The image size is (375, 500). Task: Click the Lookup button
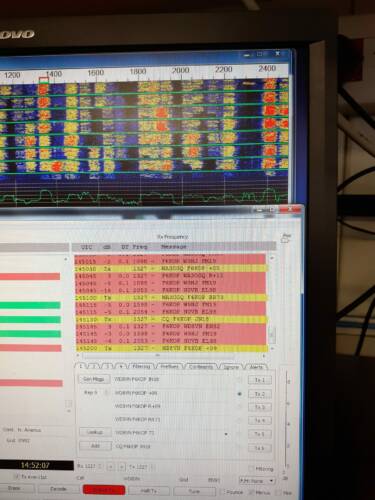click(95, 432)
